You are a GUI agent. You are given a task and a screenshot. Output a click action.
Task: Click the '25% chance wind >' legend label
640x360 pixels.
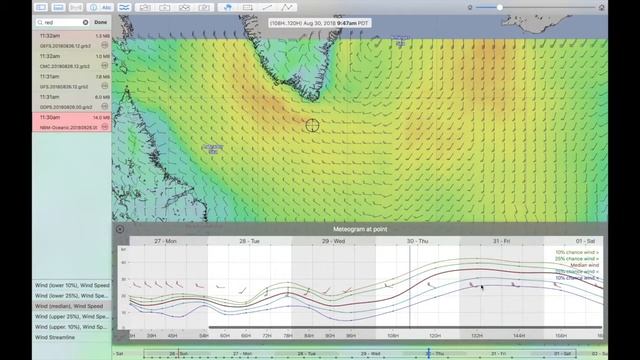coord(577,259)
